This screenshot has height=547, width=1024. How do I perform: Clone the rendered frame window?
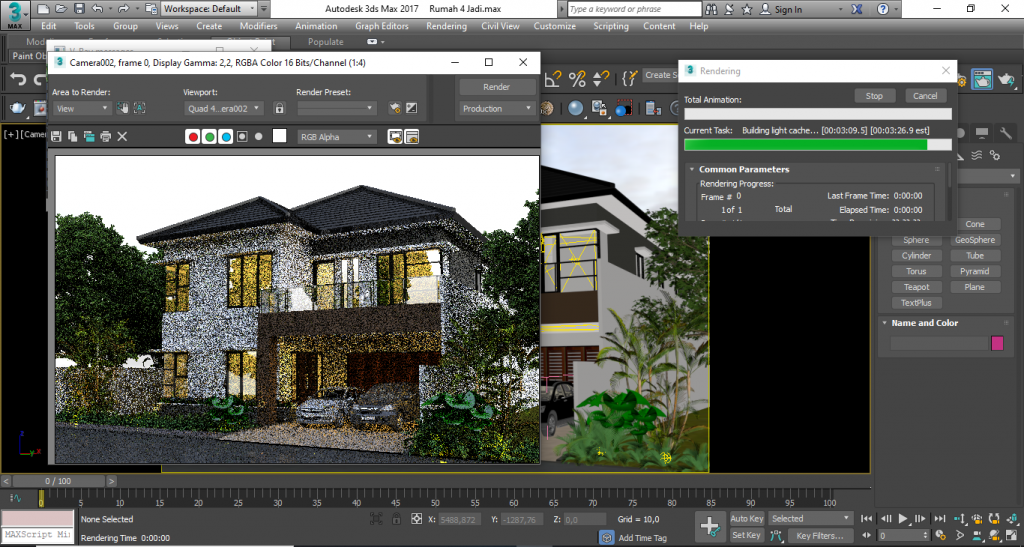click(89, 136)
